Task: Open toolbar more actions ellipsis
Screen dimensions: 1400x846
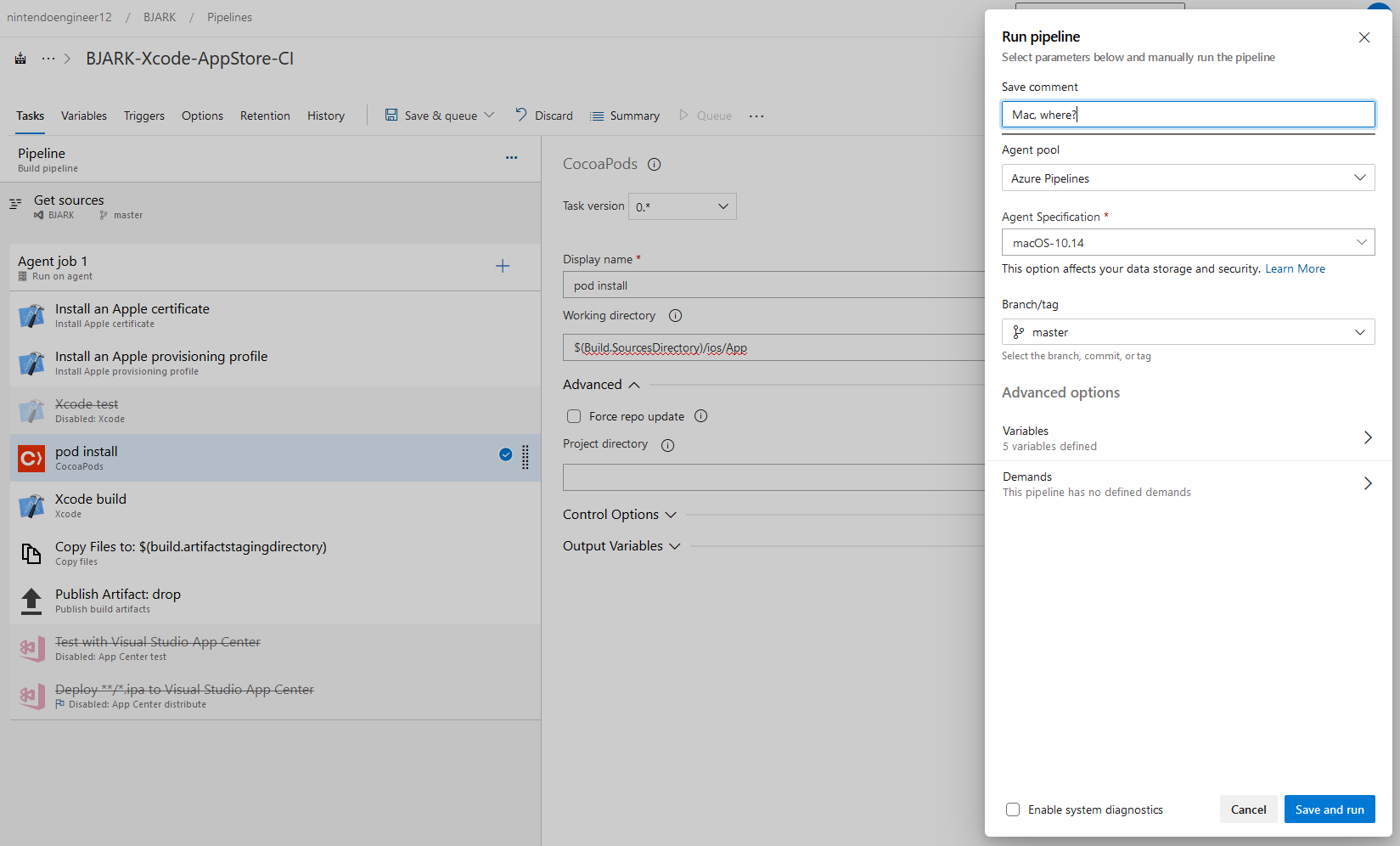Action: [756, 116]
